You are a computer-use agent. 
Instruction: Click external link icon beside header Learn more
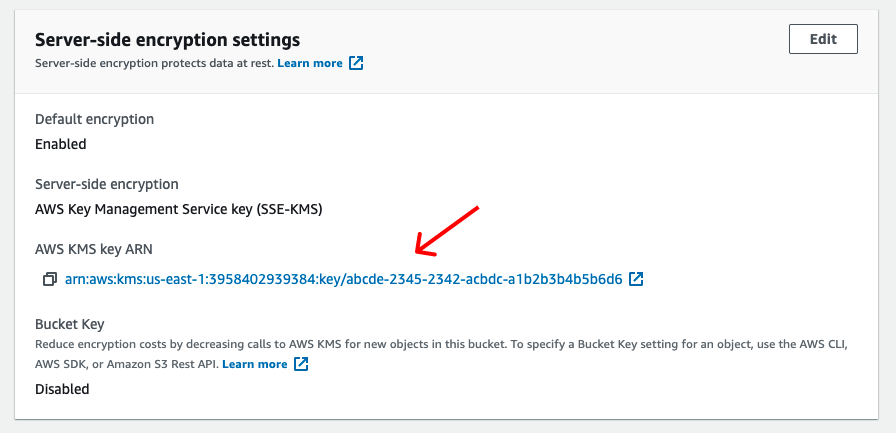coord(356,63)
